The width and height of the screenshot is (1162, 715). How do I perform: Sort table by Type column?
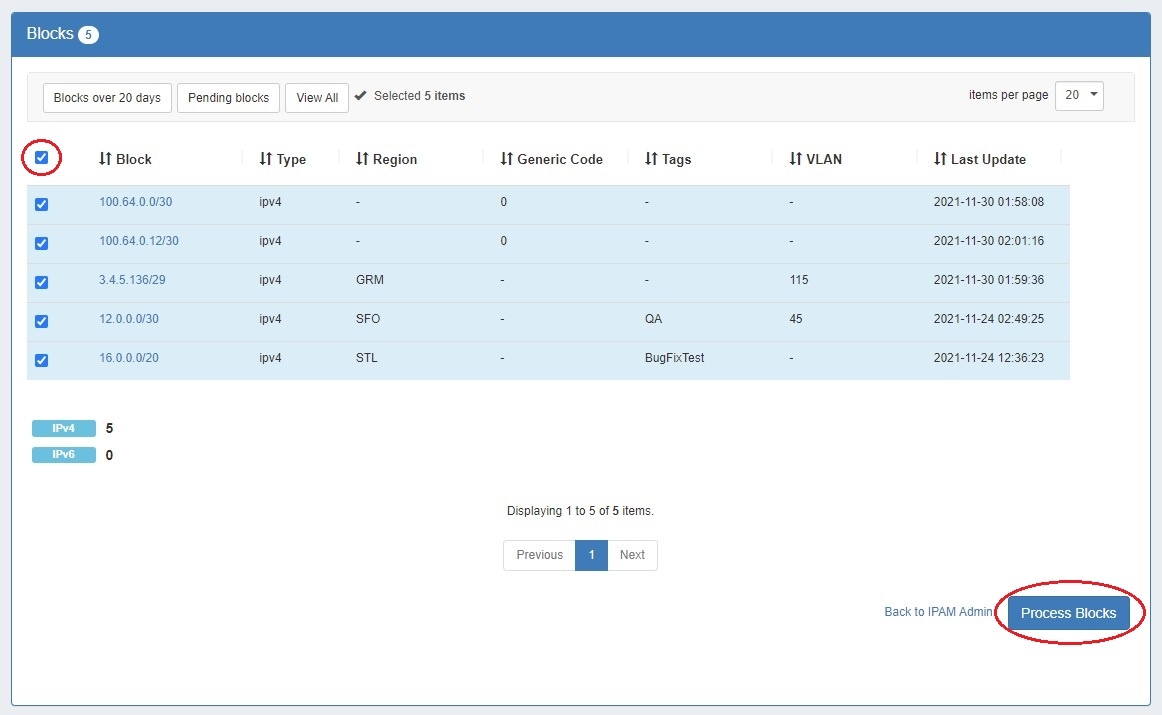282,159
